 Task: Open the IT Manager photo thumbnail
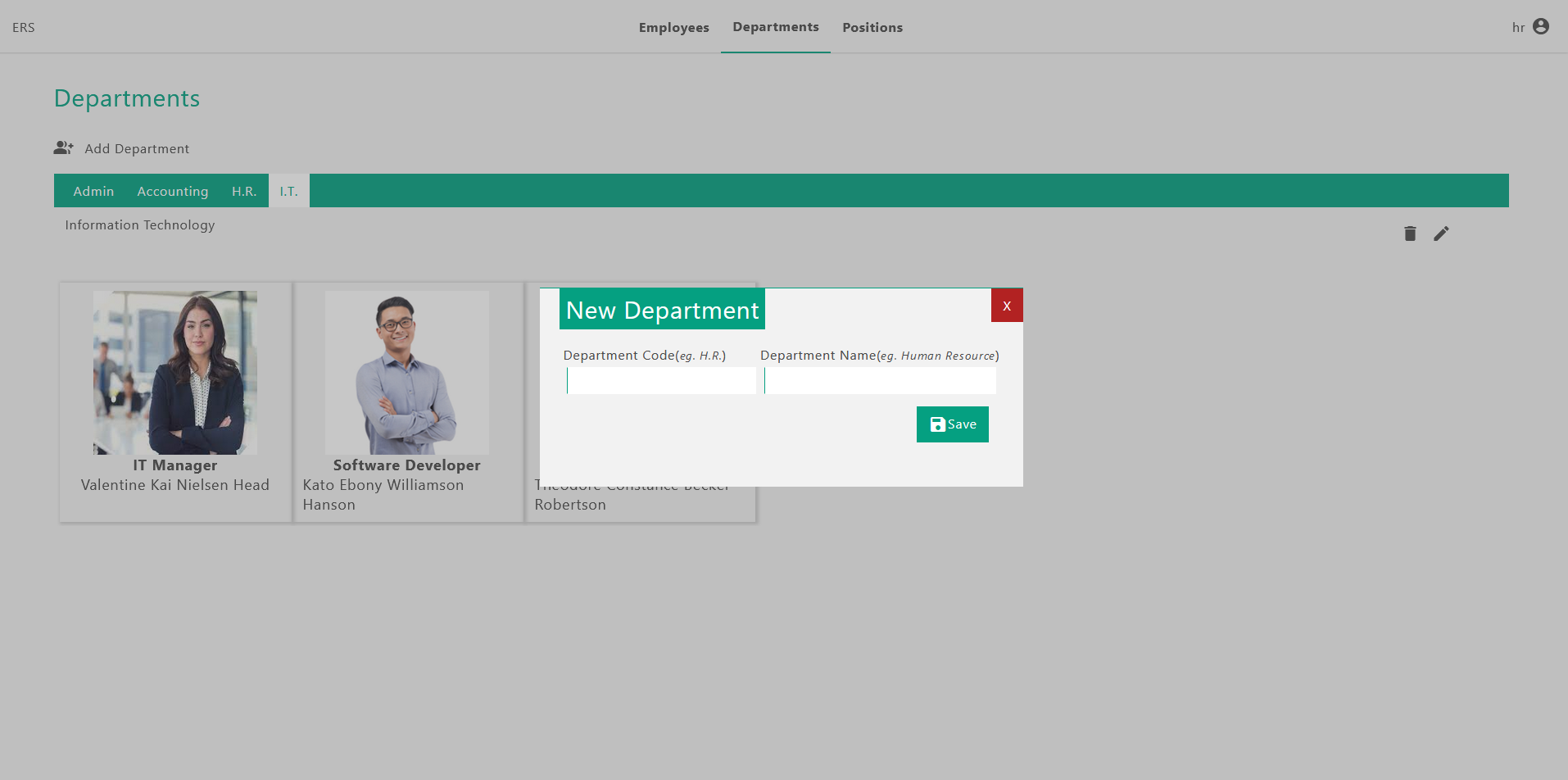pos(175,373)
